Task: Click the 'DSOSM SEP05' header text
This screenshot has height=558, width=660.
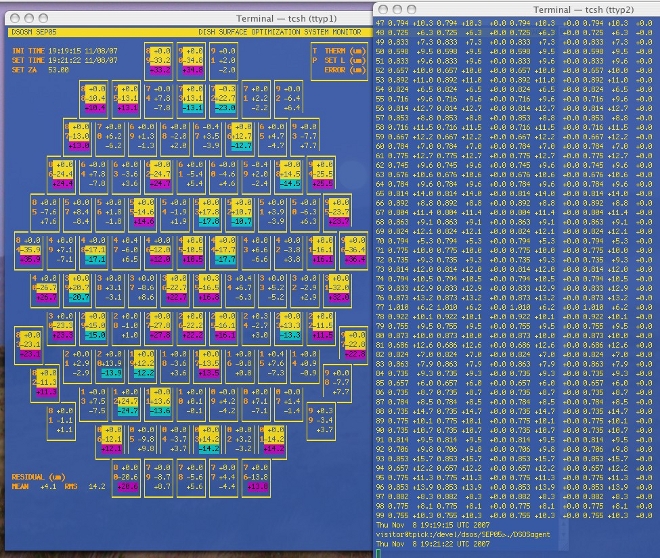Action: [x=34, y=32]
